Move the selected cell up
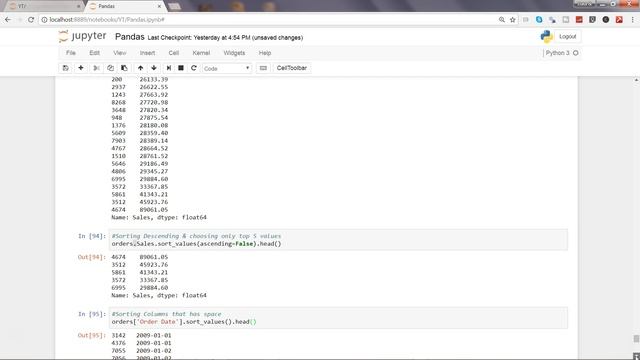 pos(140,68)
